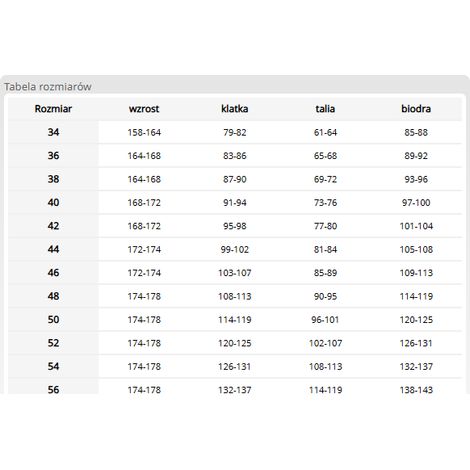Image resolution: width=470 pixels, height=470 pixels.
Task: Click the Rozmiar column header
Action: tap(53, 109)
